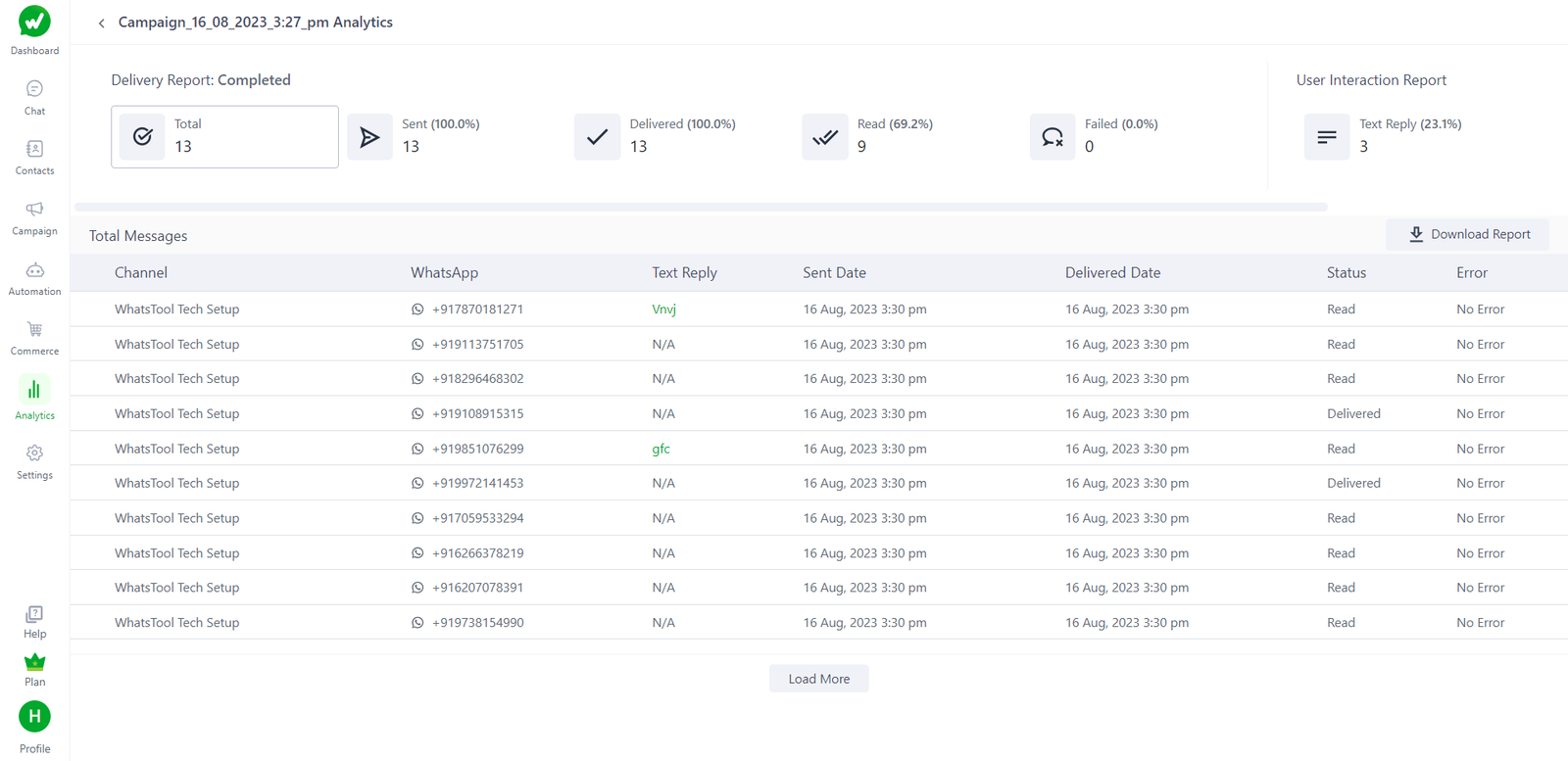Click the text reply 'Vnvj'

[x=663, y=309]
